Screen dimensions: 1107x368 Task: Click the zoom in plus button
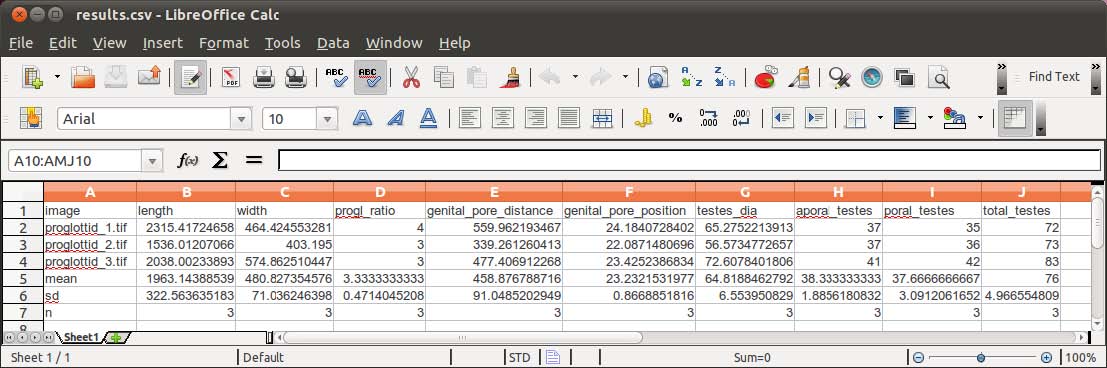(1046, 357)
